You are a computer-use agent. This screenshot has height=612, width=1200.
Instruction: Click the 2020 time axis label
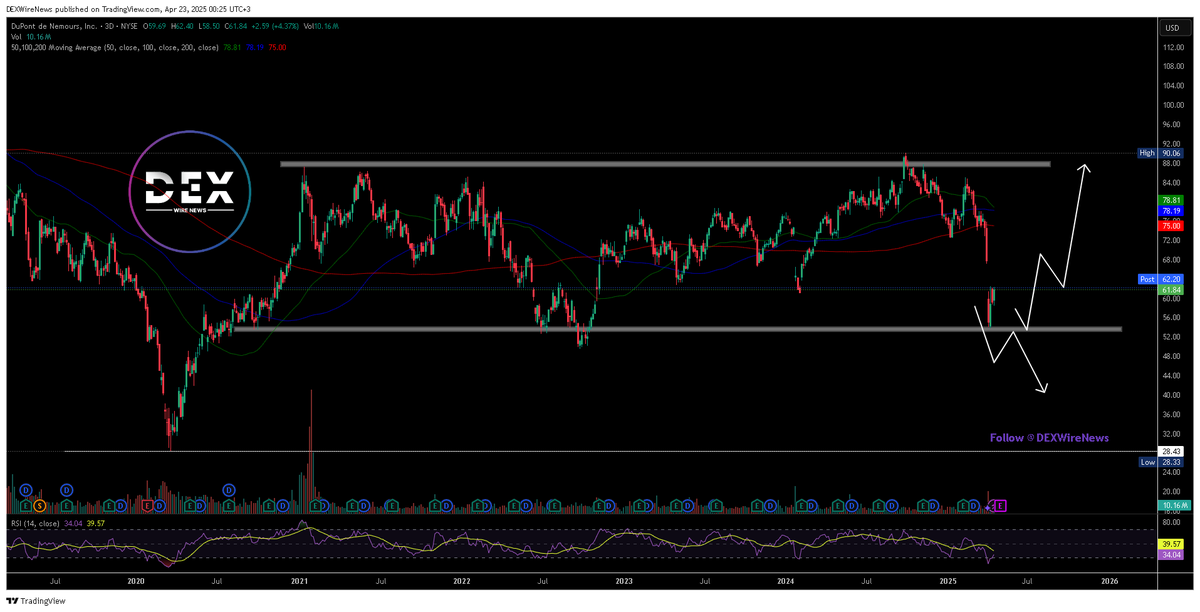136,580
